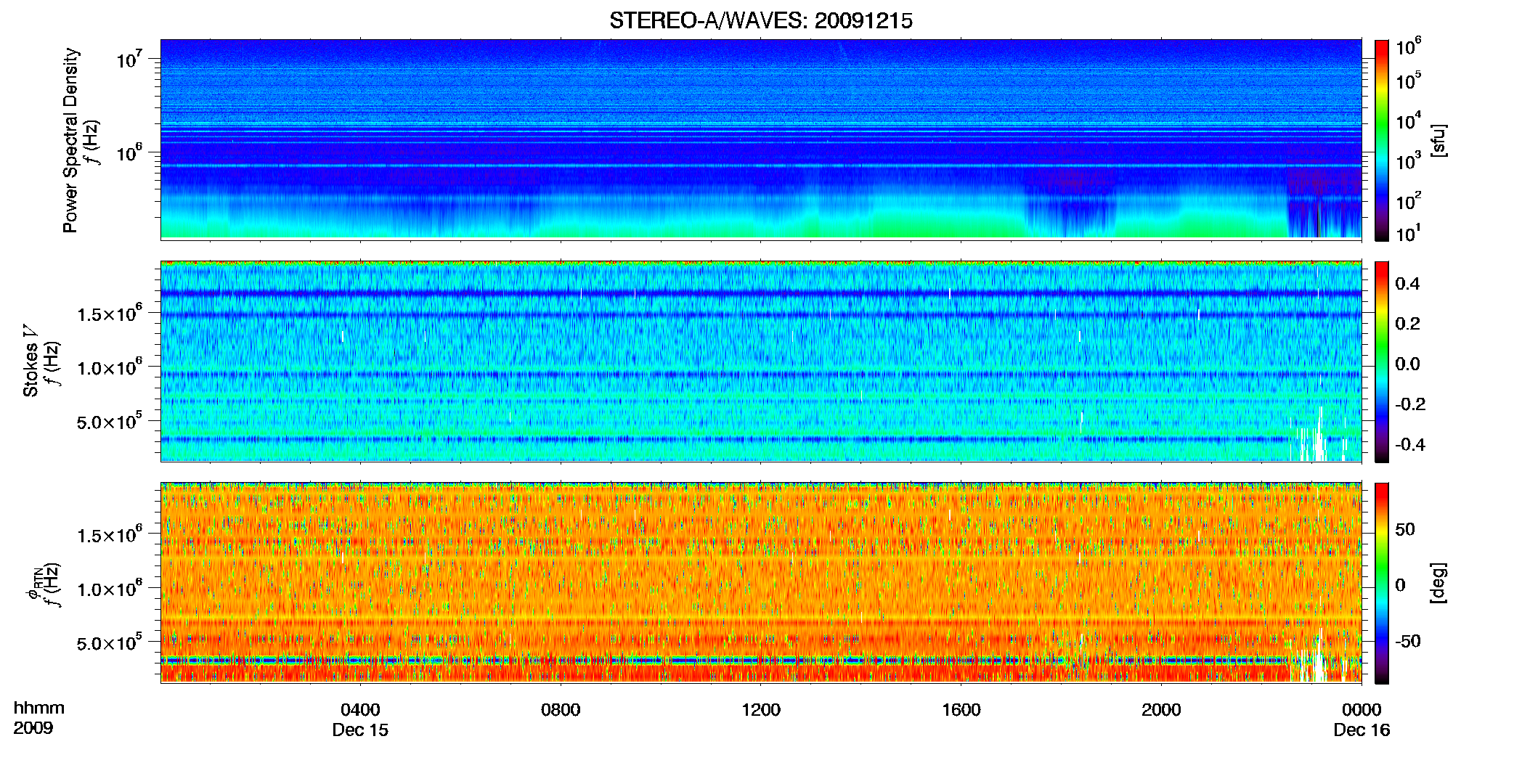Screen dimensions: 1522x784
Task: Select the 0000 time axis label
Action: point(1362,710)
